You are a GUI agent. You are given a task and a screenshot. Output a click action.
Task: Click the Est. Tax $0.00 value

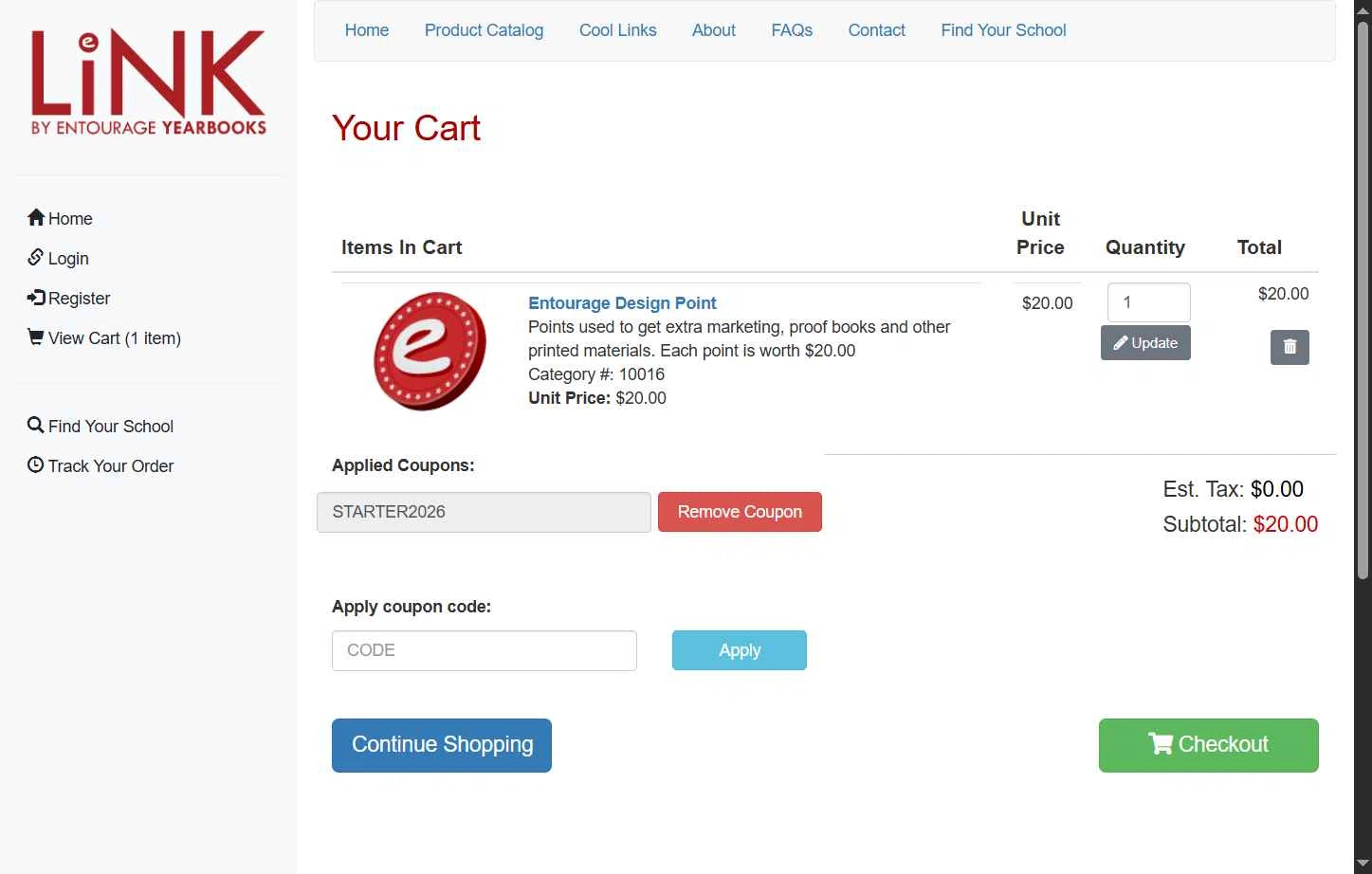click(1277, 489)
